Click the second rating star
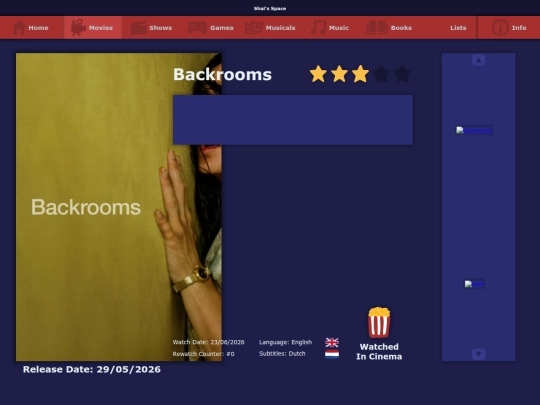 point(339,74)
